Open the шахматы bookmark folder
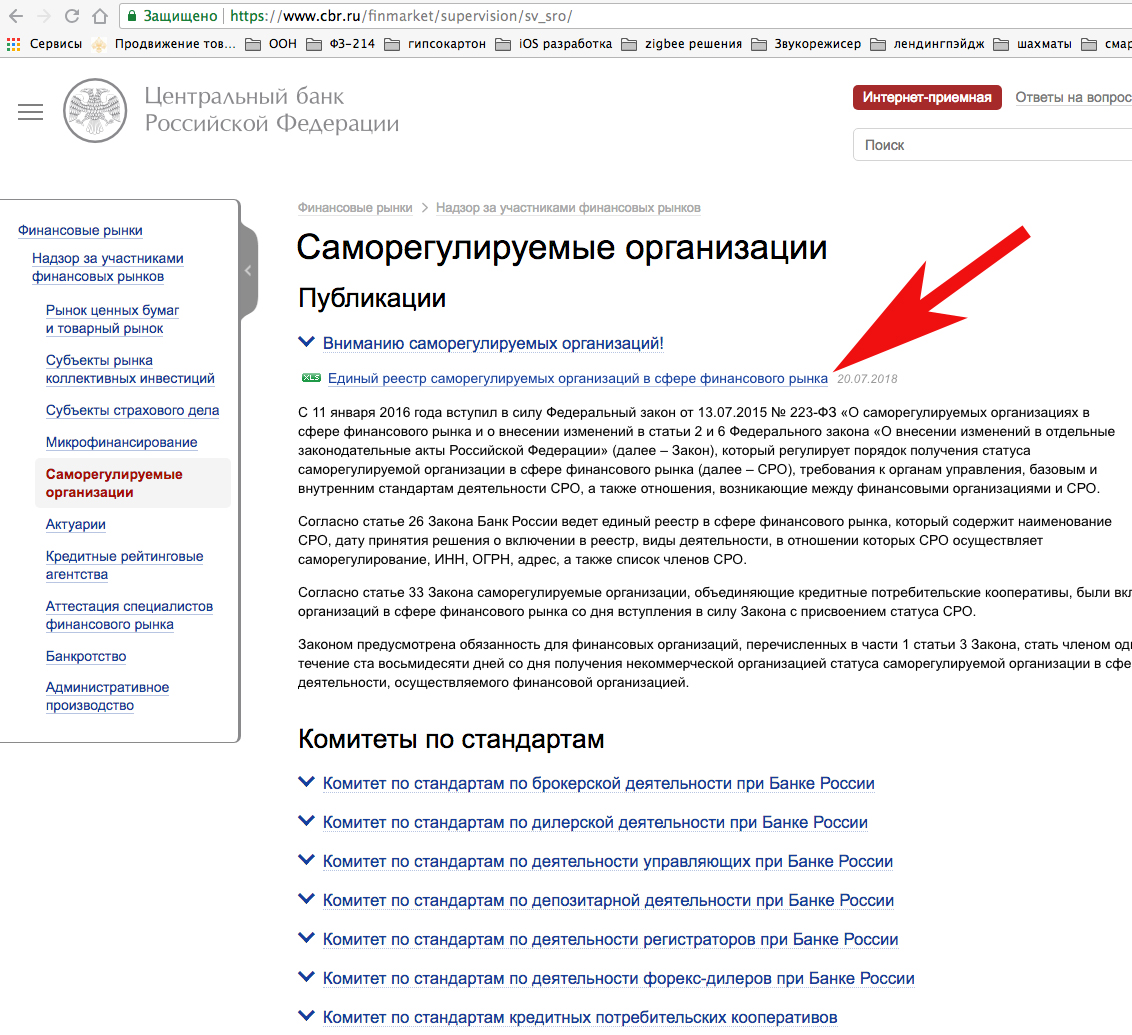 1033,44
